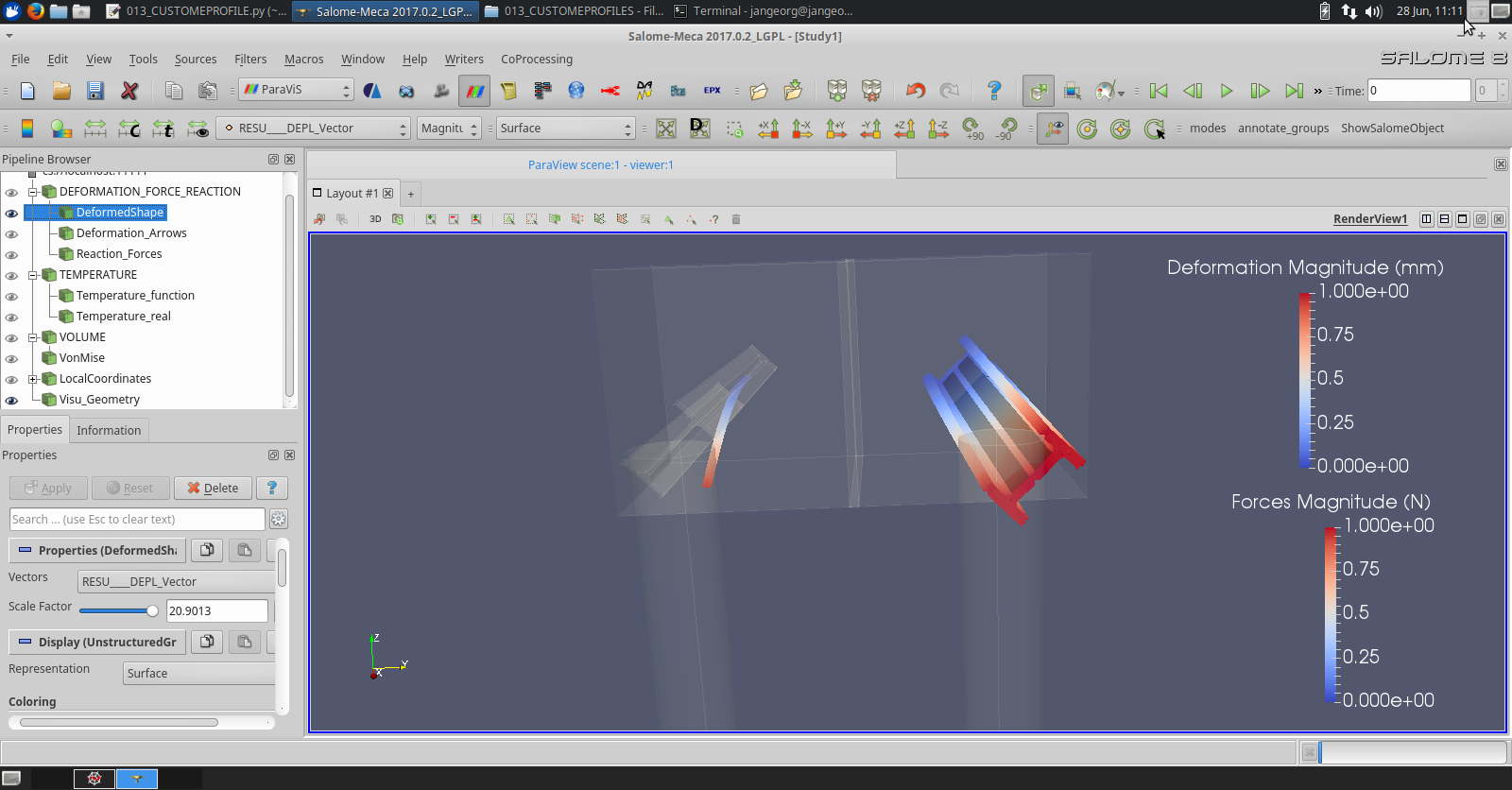Click the blue question mark help icon

click(x=994, y=91)
